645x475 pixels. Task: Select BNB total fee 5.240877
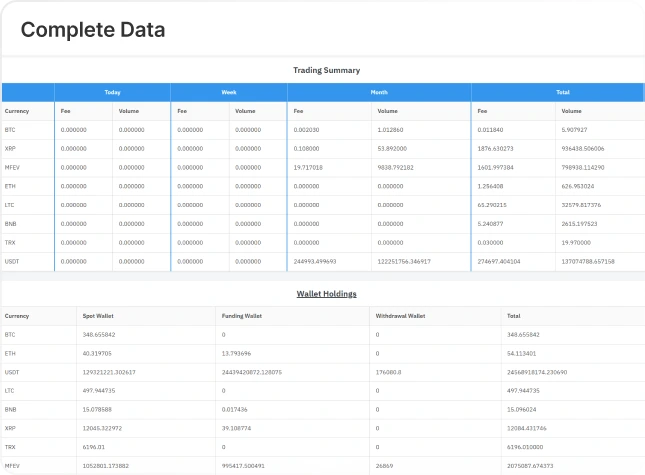(x=490, y=224)
